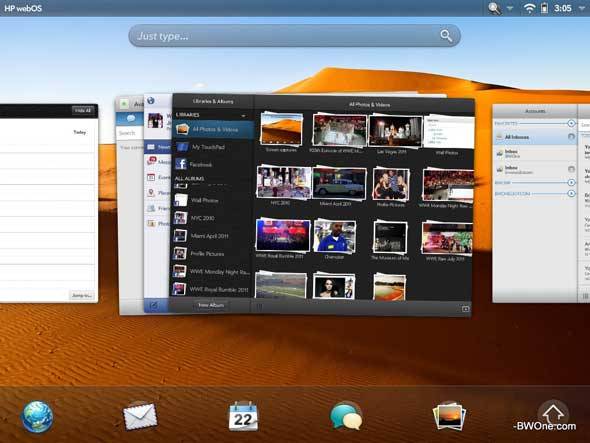The image size is (590, 443).
Task: Open the Messaging chat bubbles icon
Action: click(x=346, y=416)
